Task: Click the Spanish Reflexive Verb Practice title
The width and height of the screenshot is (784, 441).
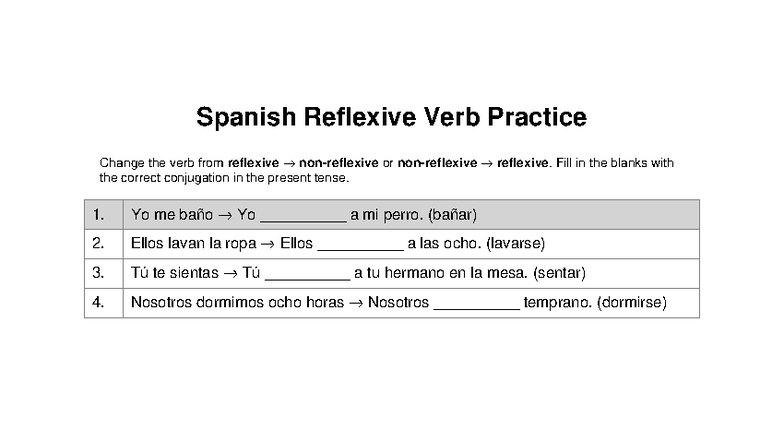Action: point(391,118)
